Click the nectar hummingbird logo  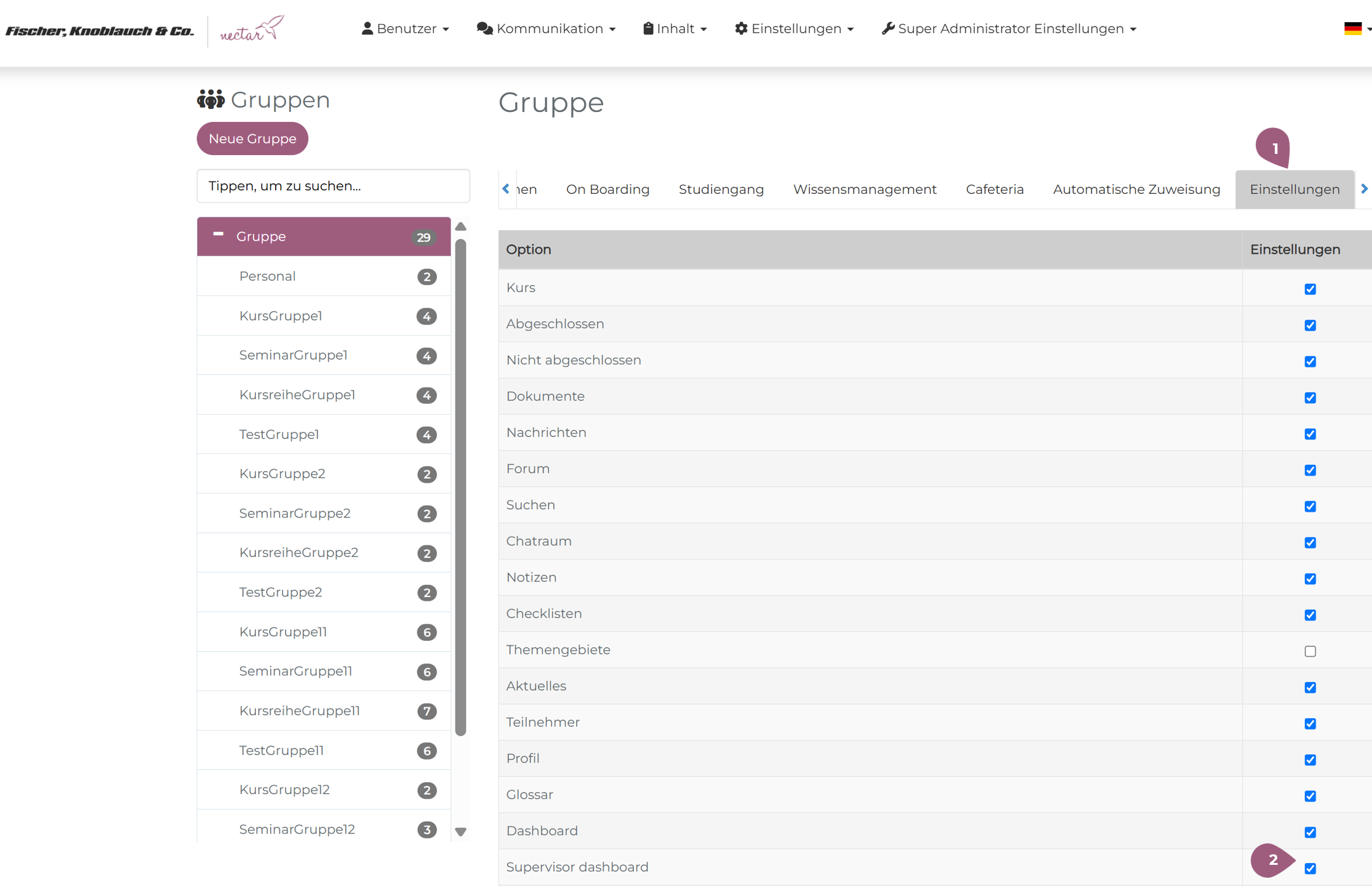(x=252, y=29)
